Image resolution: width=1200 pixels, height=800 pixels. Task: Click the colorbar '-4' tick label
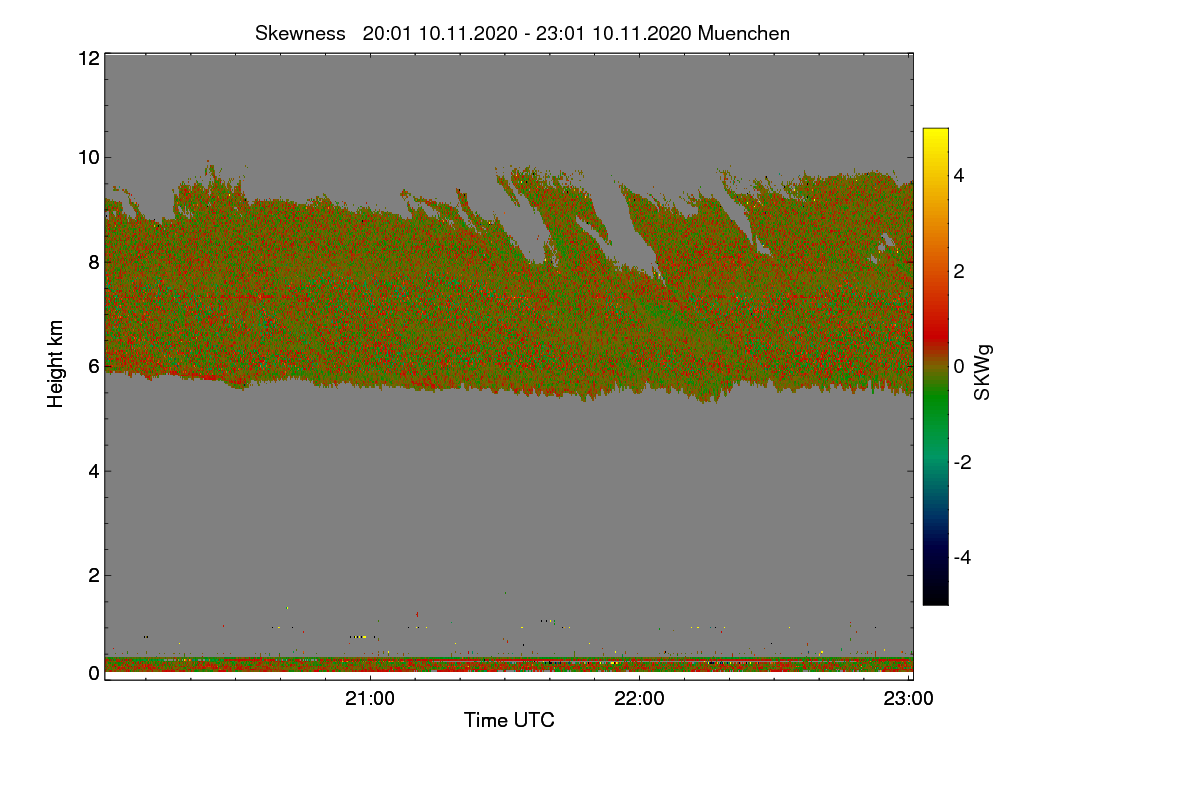coord(962,557)
